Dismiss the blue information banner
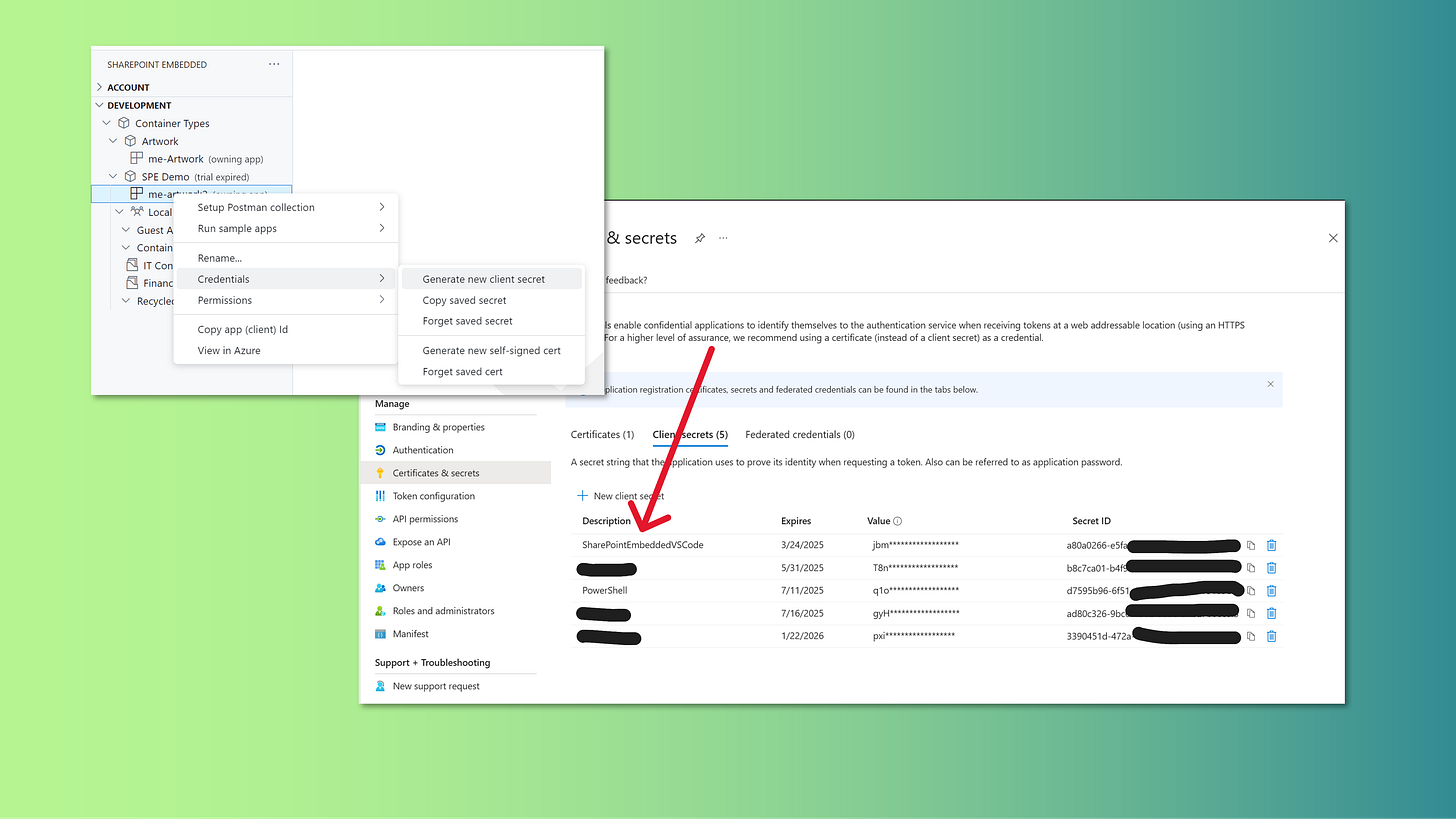Screen dimensions: 1456x819 coord(1270,384)
